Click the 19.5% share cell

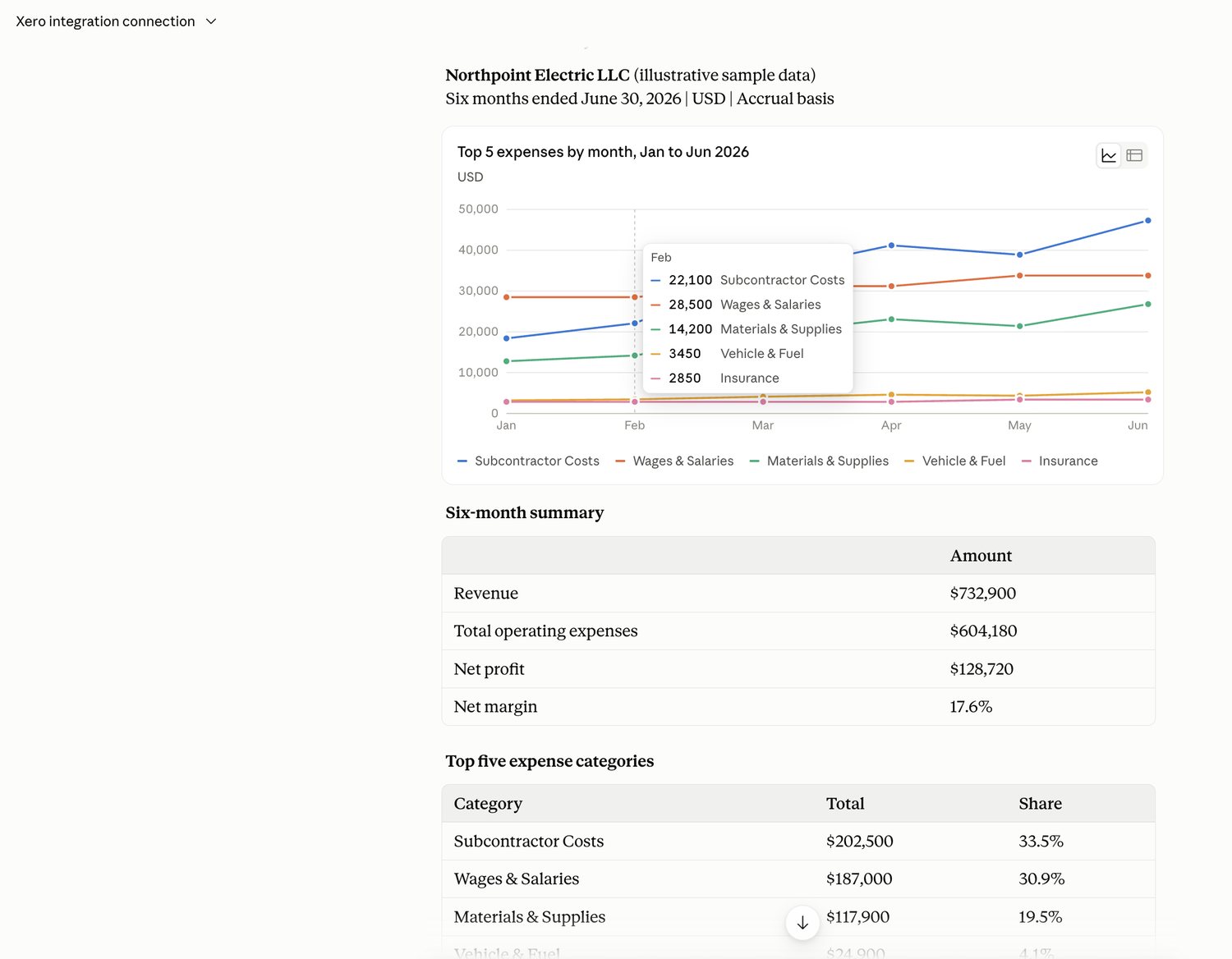point(1040,917)
